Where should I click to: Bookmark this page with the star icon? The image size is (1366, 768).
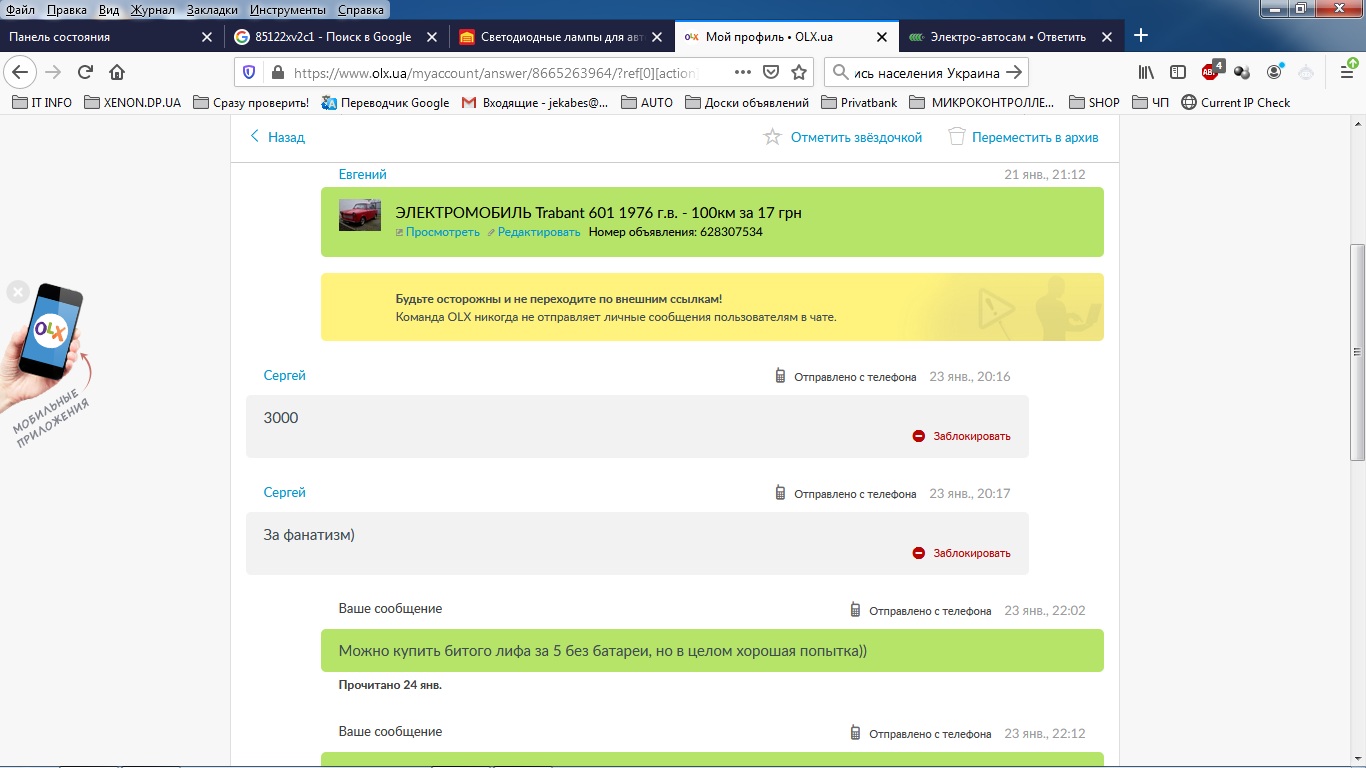click(799, 72)
